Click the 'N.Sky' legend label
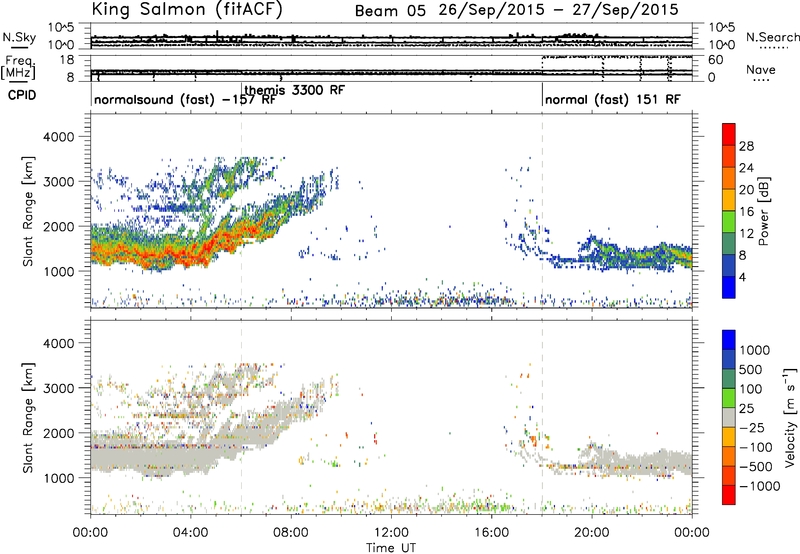This screenshot has width=800, height=554. [x=19, y=37]
